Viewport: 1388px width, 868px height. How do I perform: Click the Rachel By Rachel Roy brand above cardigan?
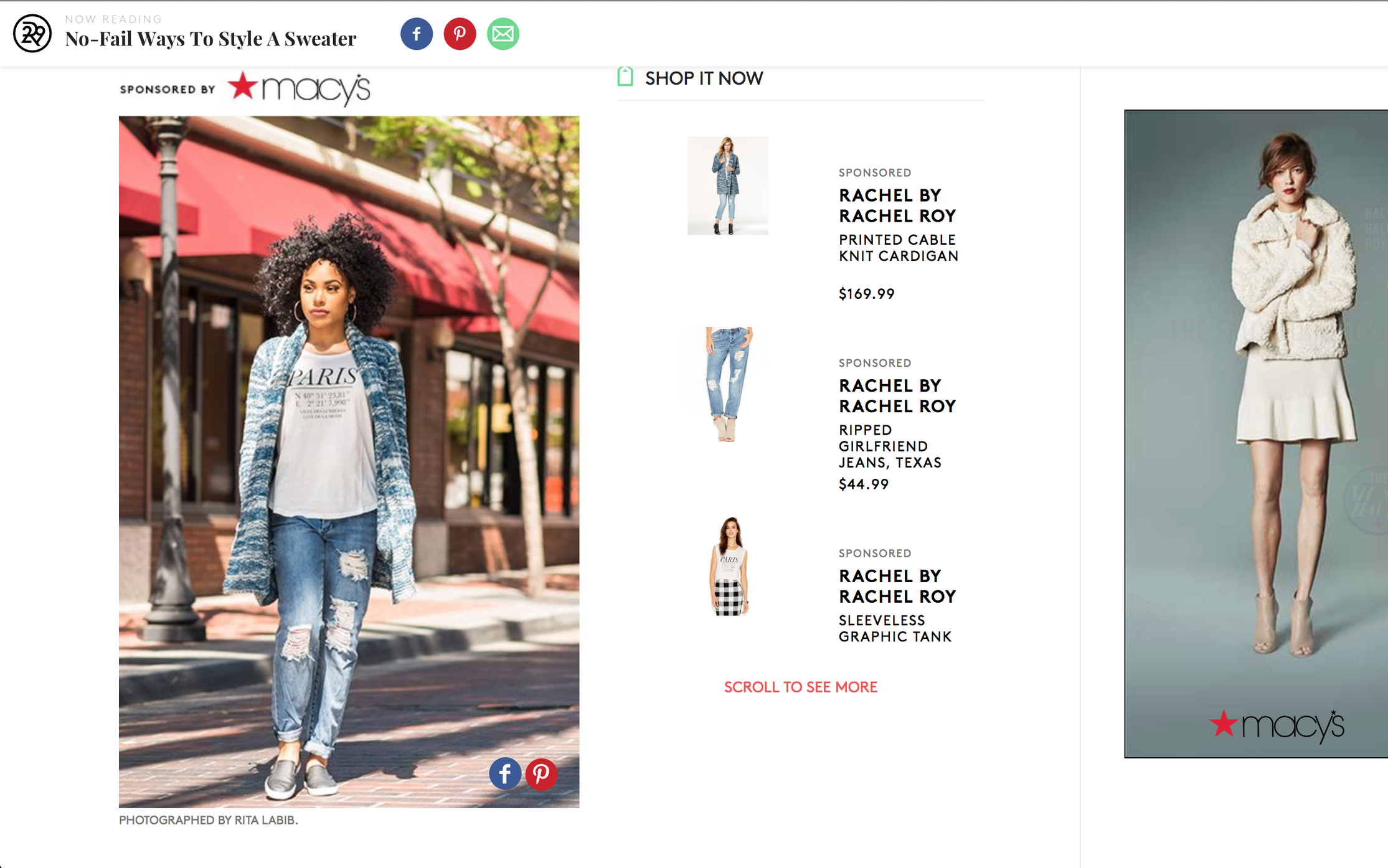tap(897, 205)
